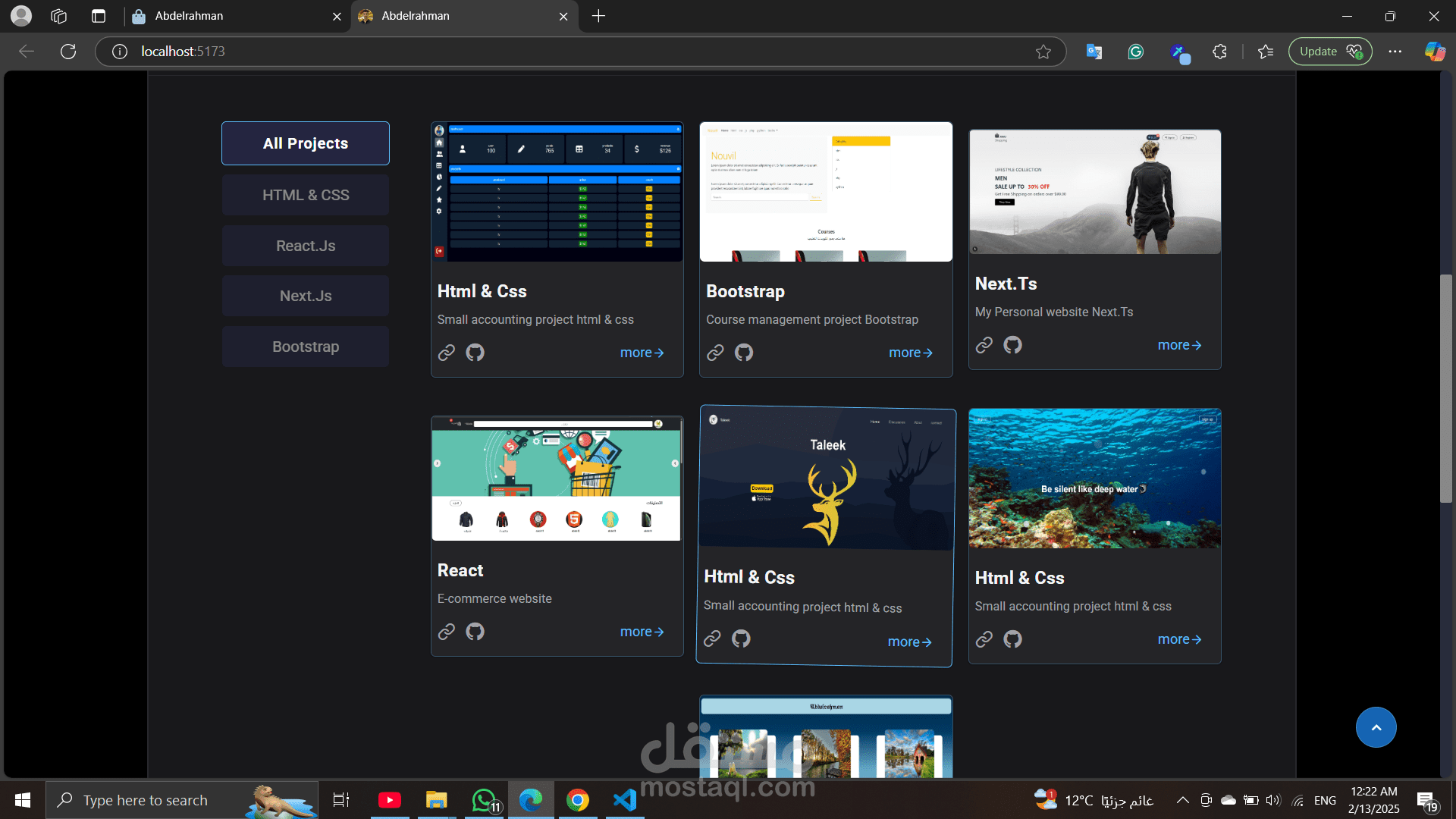
Task: Reload the localhost page
Action: click(x=68, y=52)
